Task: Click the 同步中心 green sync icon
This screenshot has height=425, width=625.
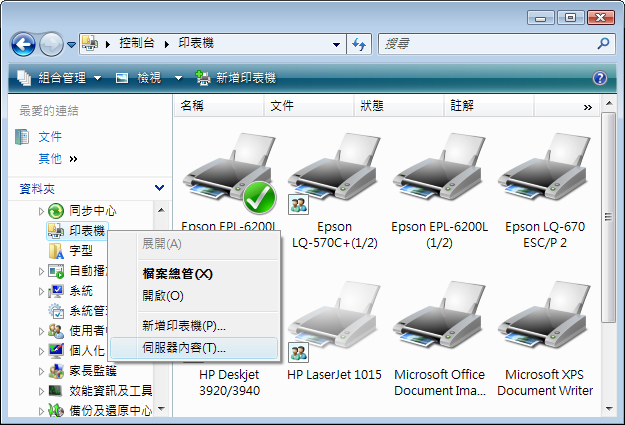Action: 56,211
